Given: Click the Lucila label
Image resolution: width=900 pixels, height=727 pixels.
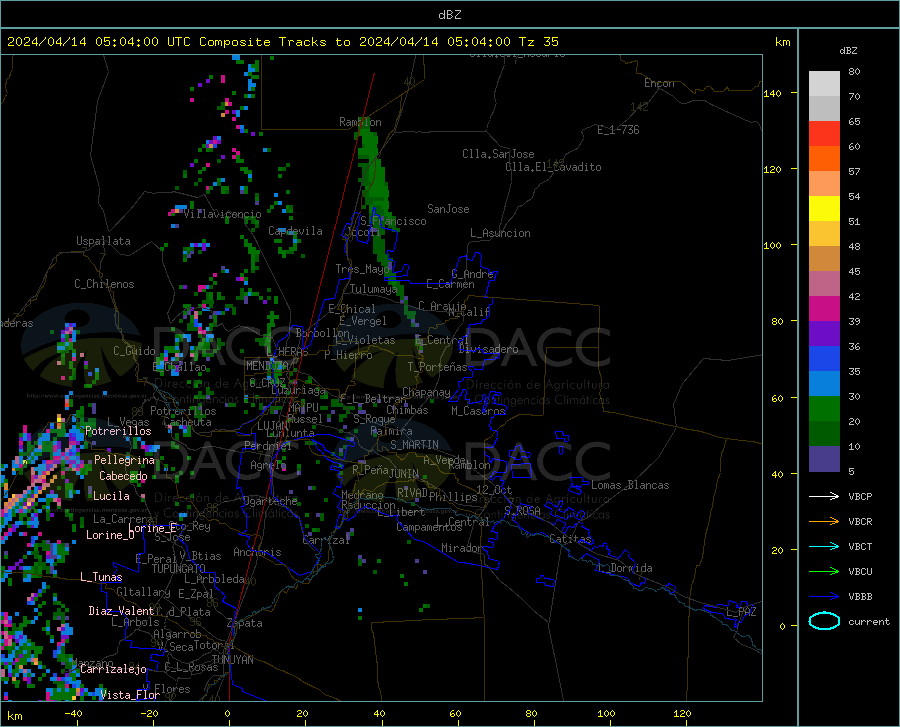Looking at the screenshot, I should tap(111, 496).
